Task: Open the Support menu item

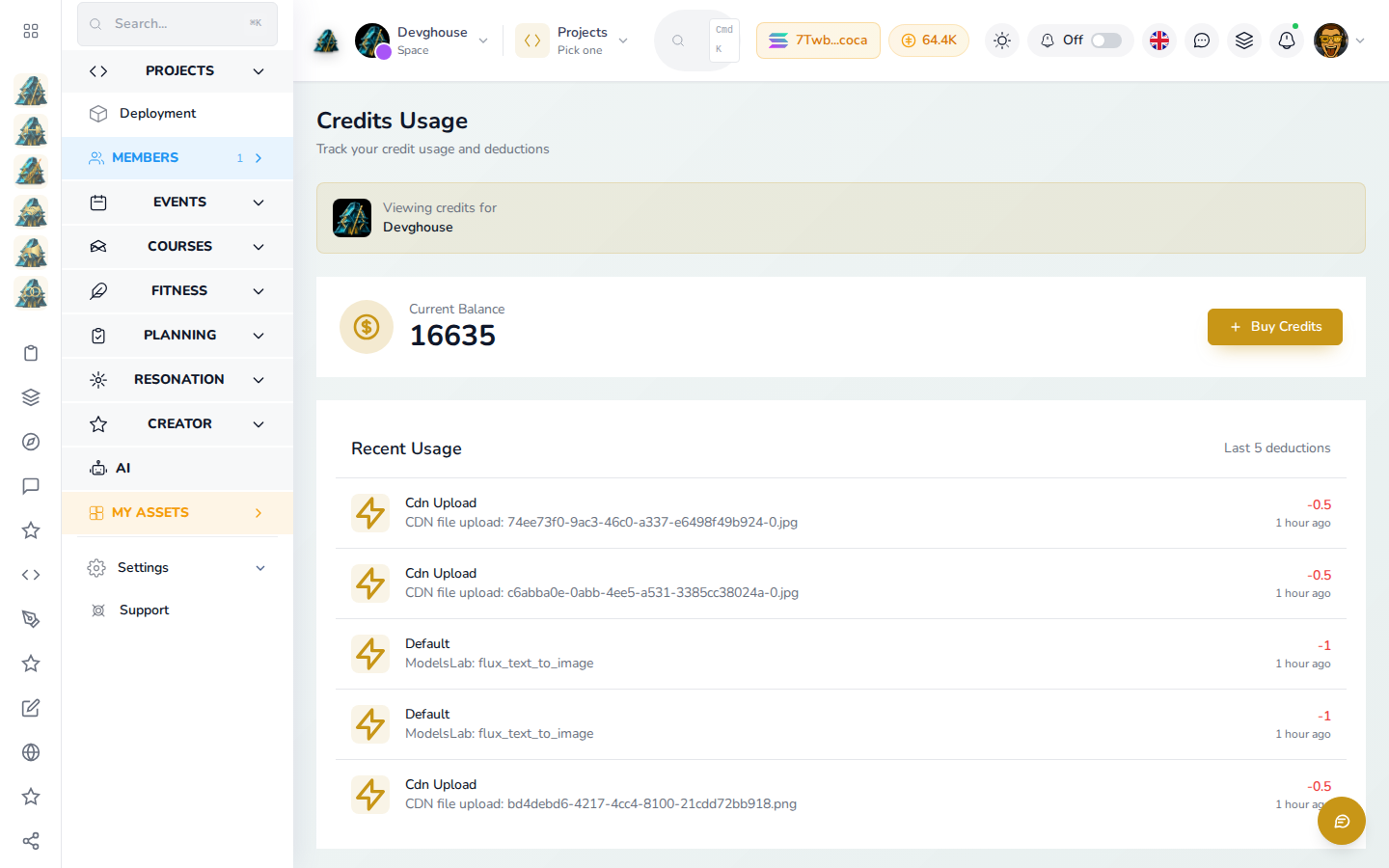Action: click(x=177, y=610)
